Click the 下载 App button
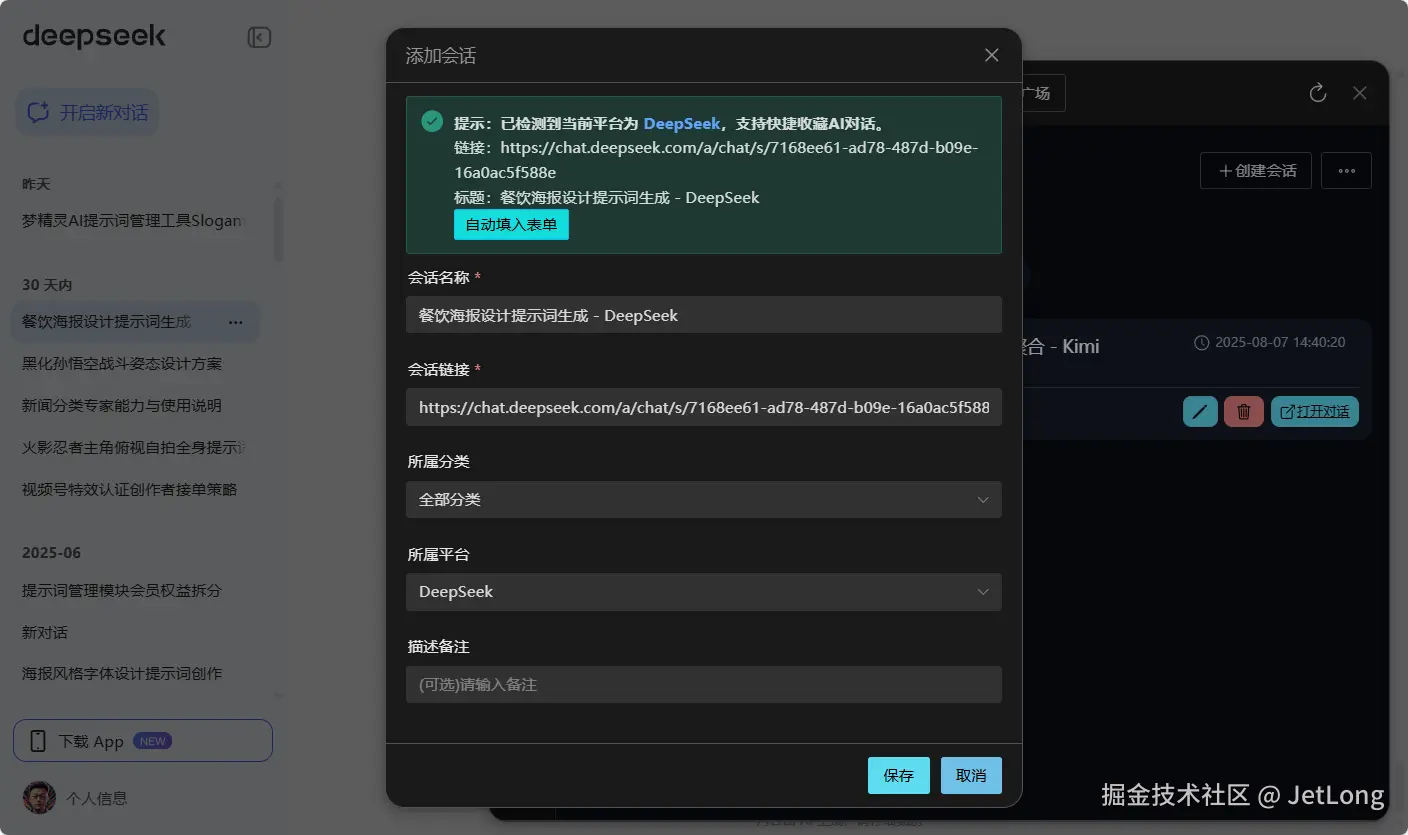1408x835 pixels. coord(143,741)
